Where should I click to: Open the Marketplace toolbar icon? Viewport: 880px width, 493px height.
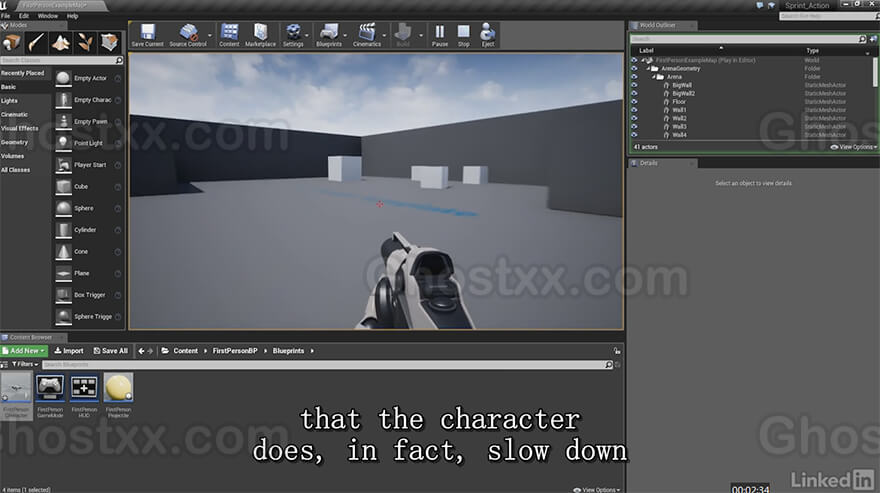[x=260, y=35]
